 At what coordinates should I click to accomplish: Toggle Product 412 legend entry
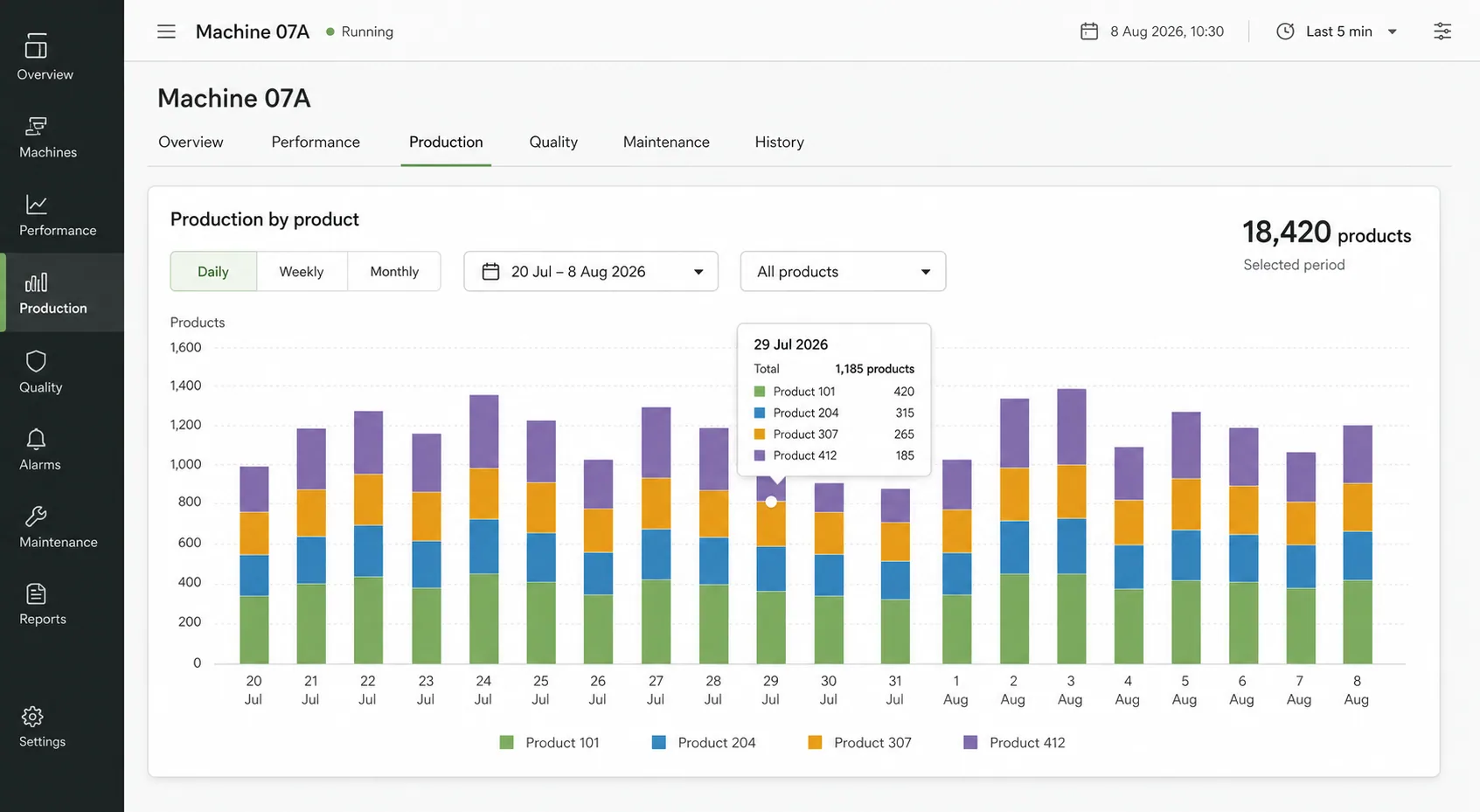click(x=1014, y=743)
